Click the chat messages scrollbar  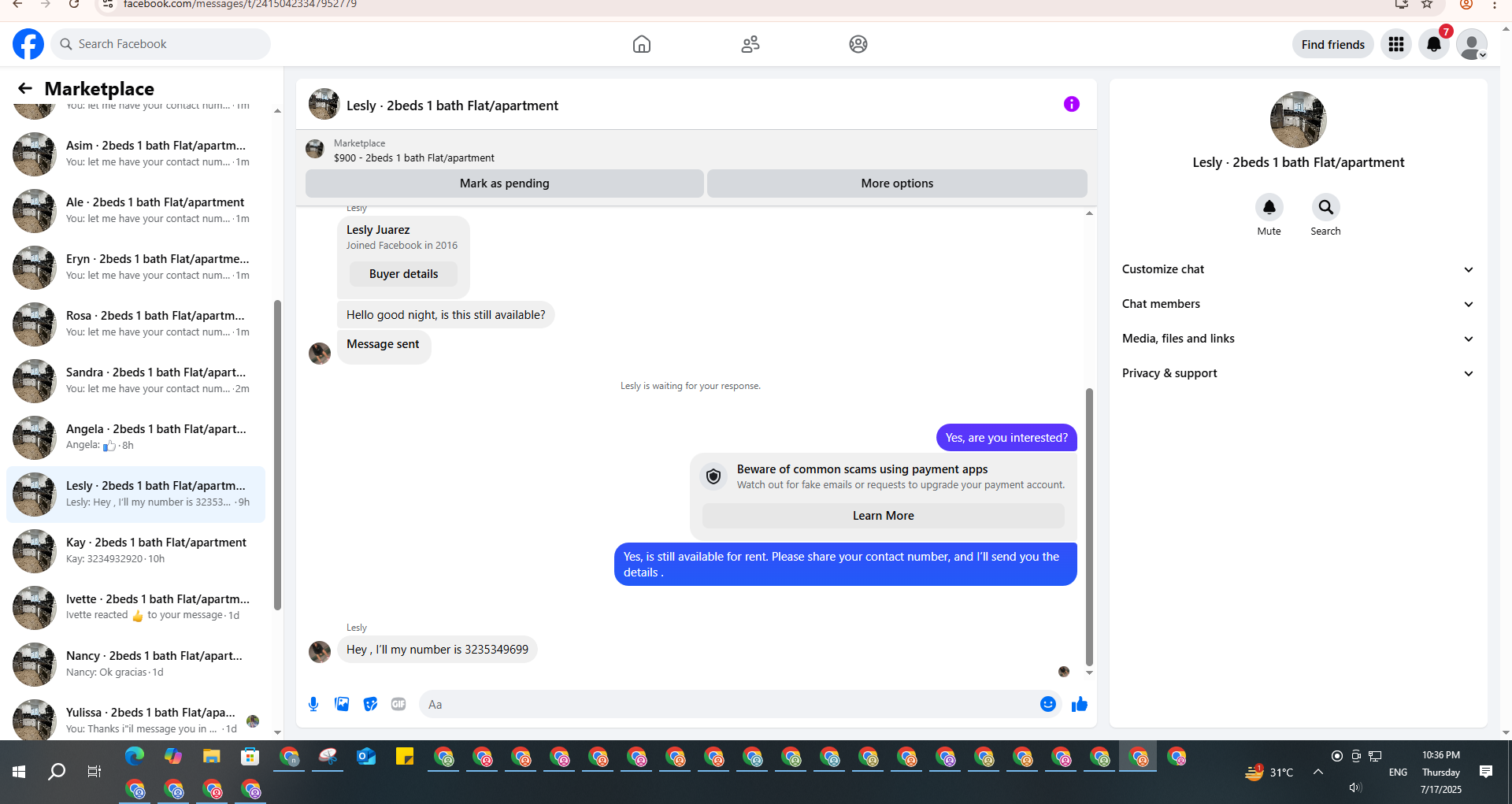click(1089, 527)
